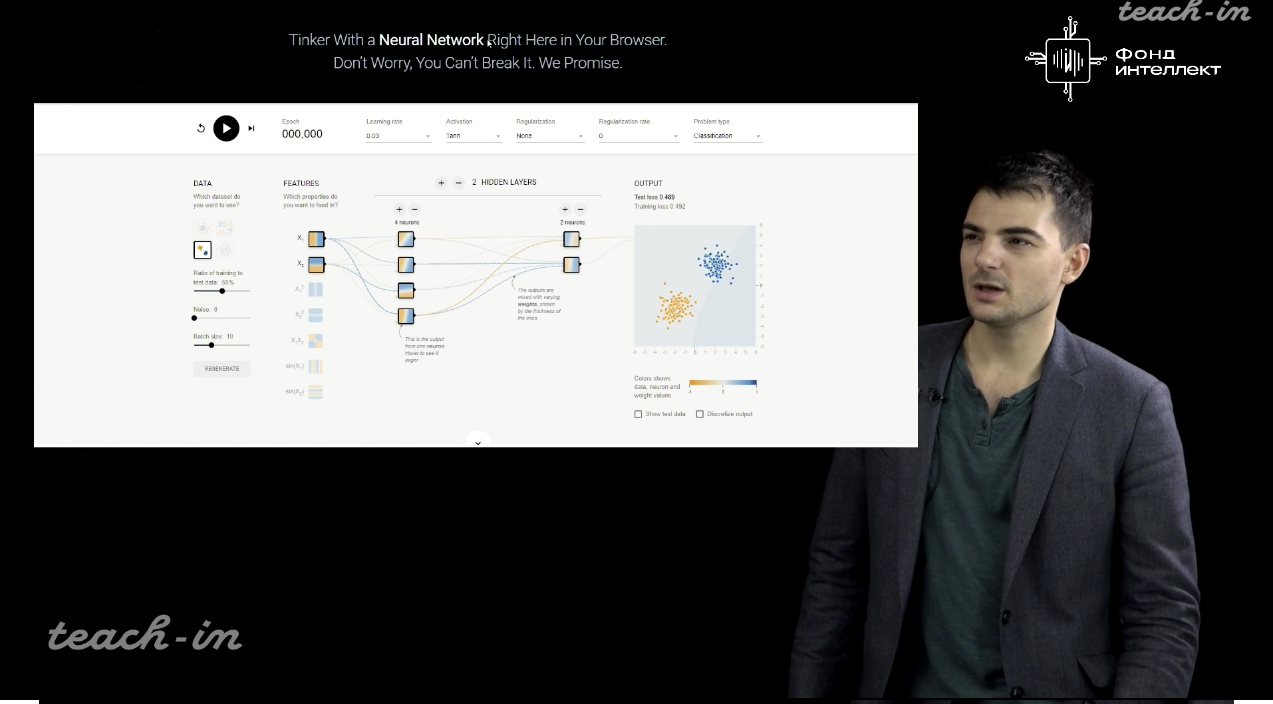Screen dimensions: 1273x704
Task: Open the Learning rate dropdown
Action: tap(398, 136)
